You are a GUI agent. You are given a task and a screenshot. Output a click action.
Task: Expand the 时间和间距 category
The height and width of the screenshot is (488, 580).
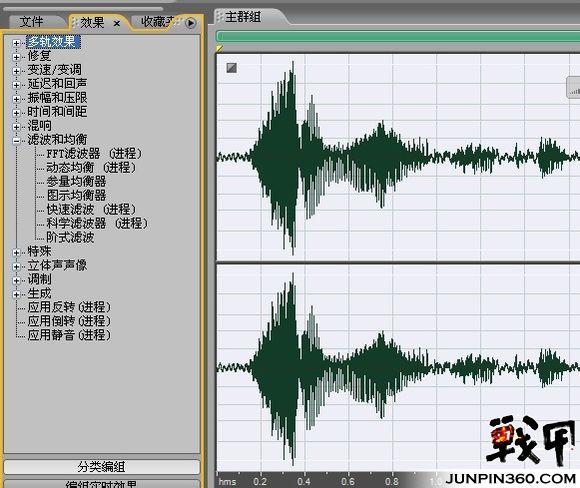[x=16, y=112]
